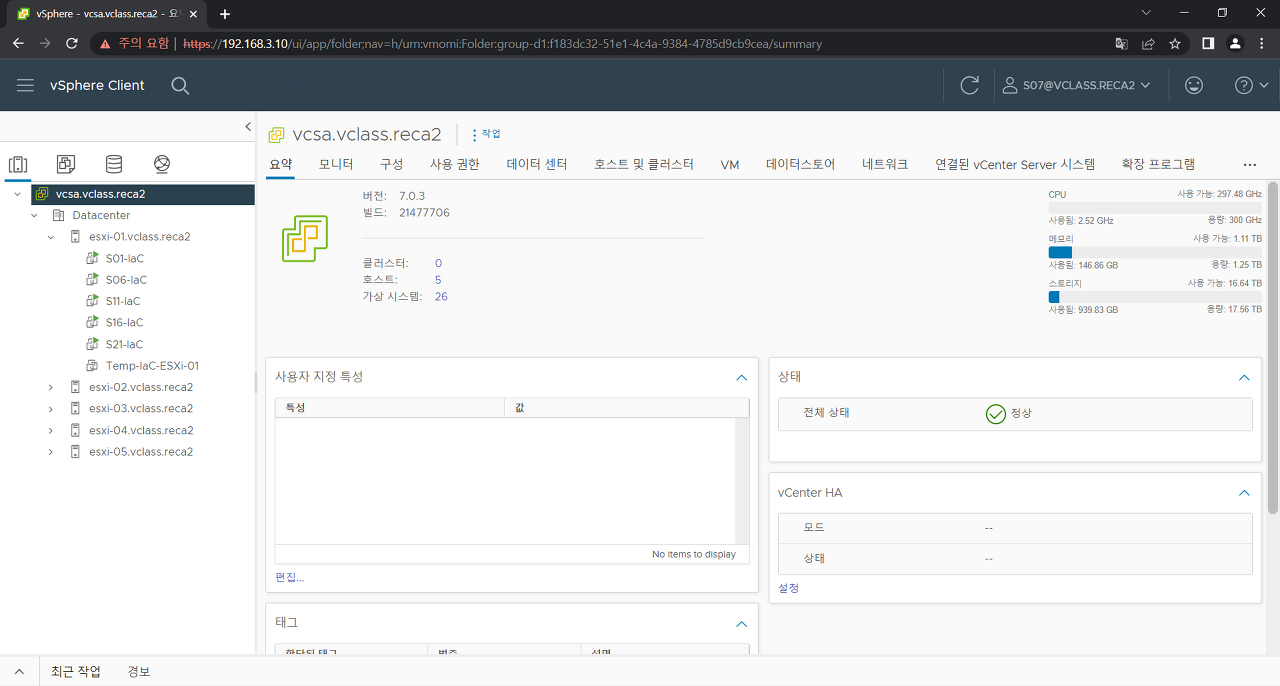Sort by the 값 column header
This screenshot has height=686, width=1280.
(627, 408)
